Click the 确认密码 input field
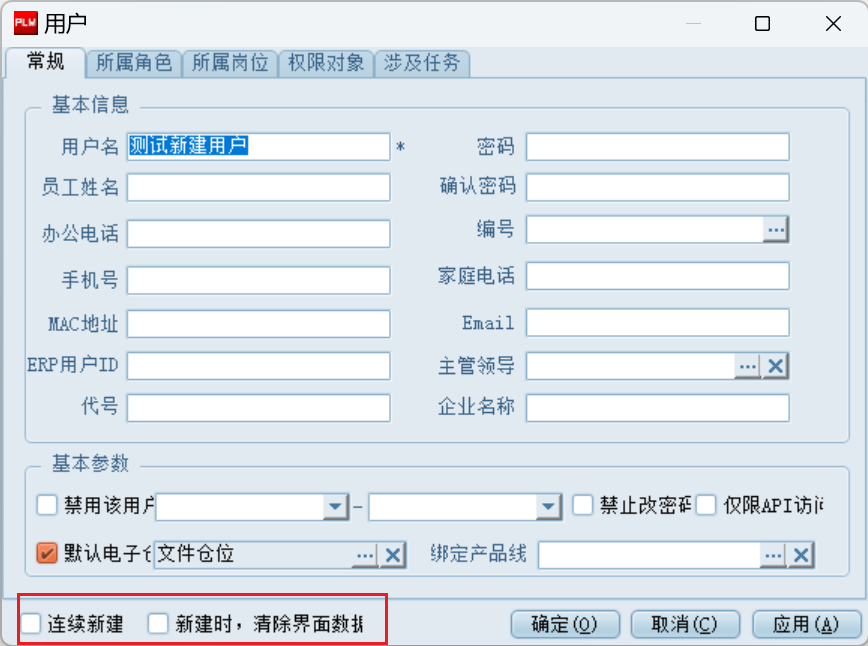This screenshot has width=868, height=646. pos(658,188)
